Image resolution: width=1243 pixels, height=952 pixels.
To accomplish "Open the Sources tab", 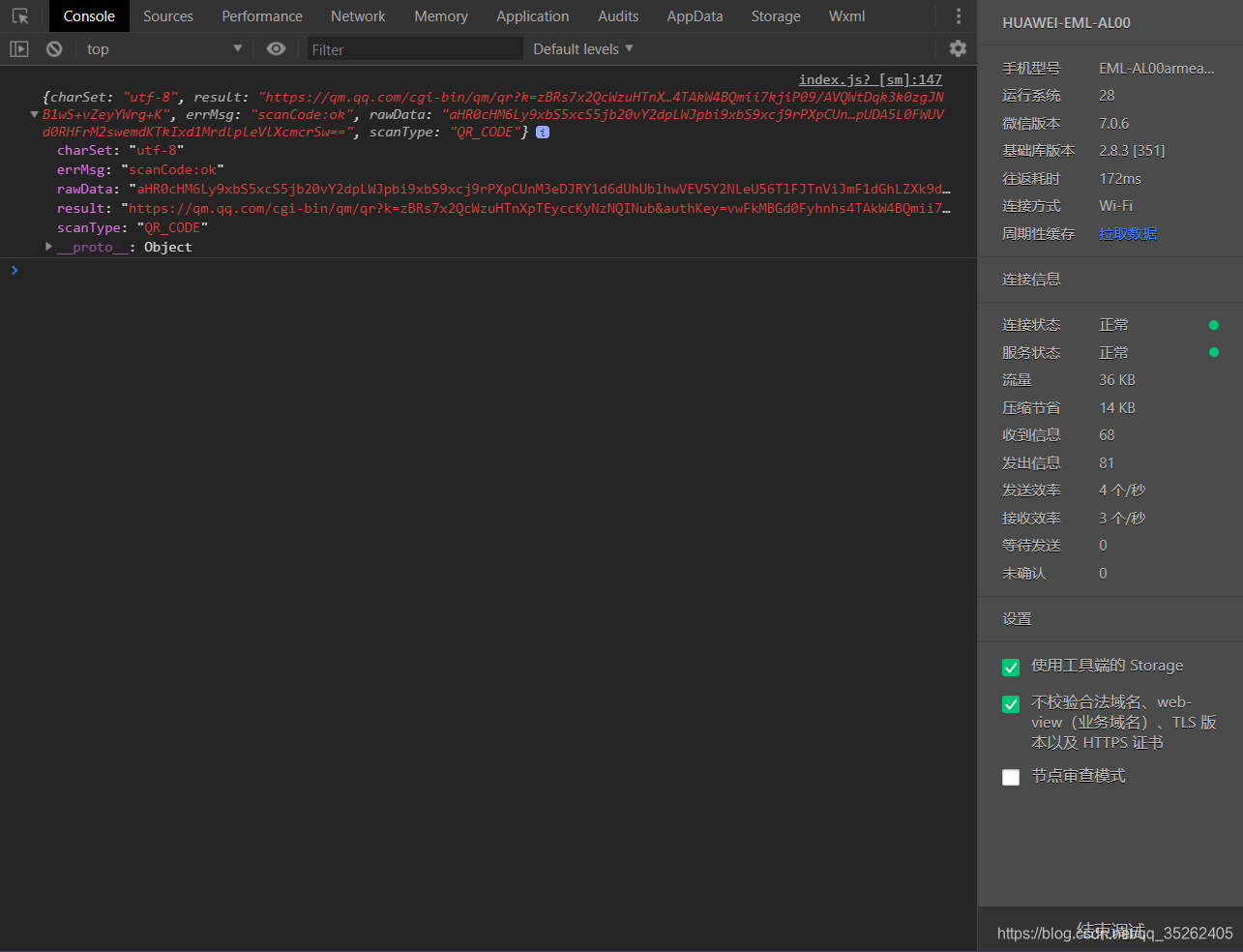I will click(168, 16).
